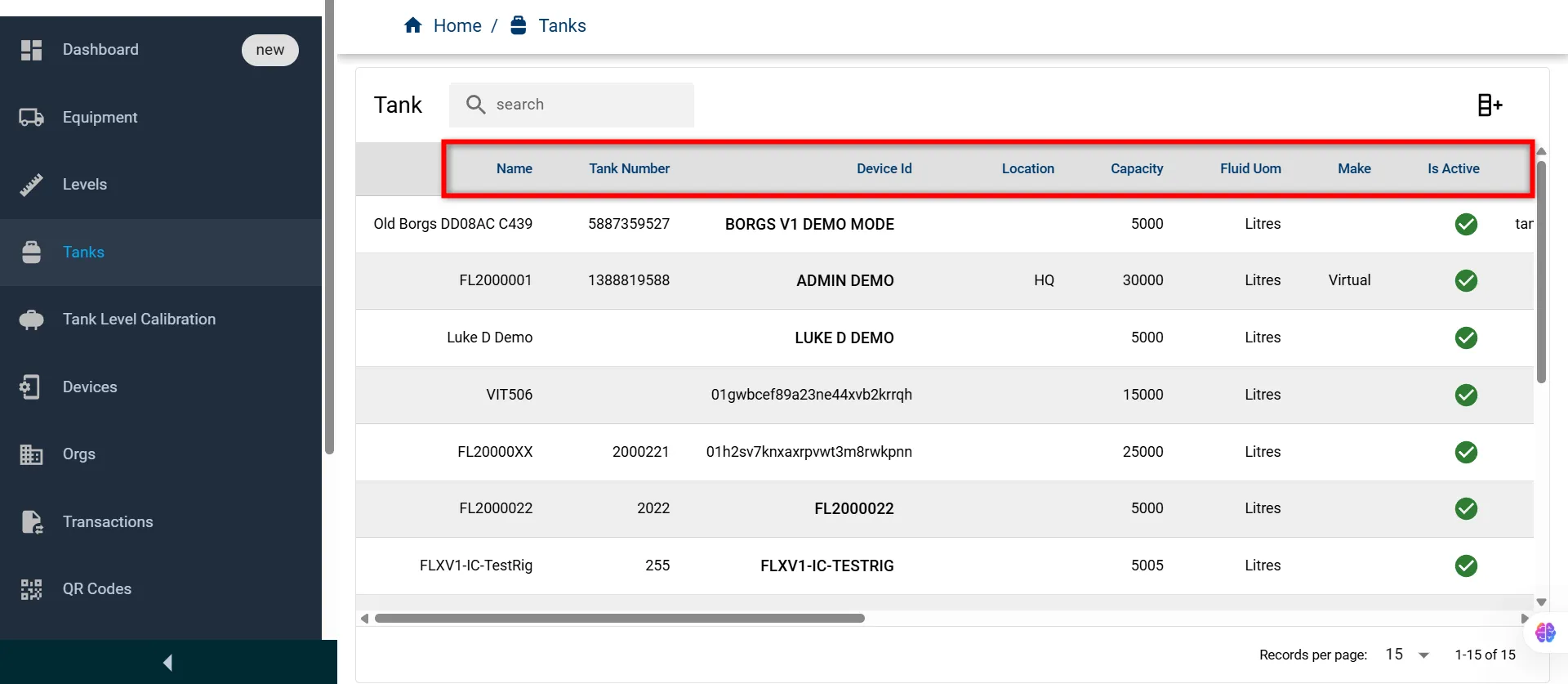Screen dimensions: 1568x684
Task: Sort table by Fluid Uom column
Action: (x=1250, y=168)
